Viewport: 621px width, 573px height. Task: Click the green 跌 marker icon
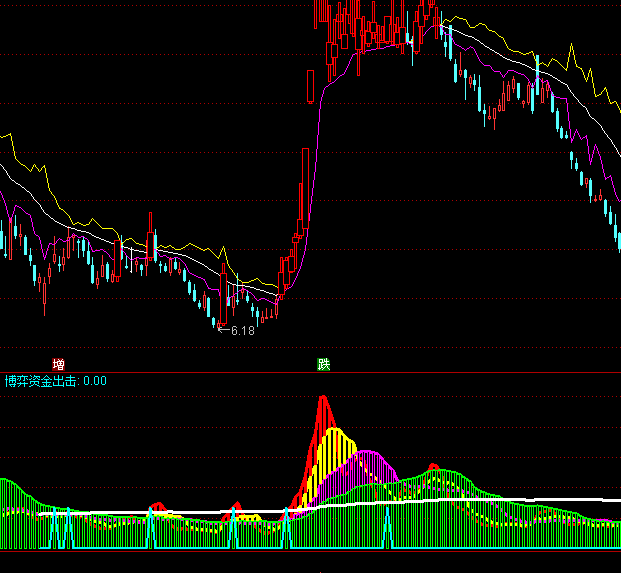point(323,364)
